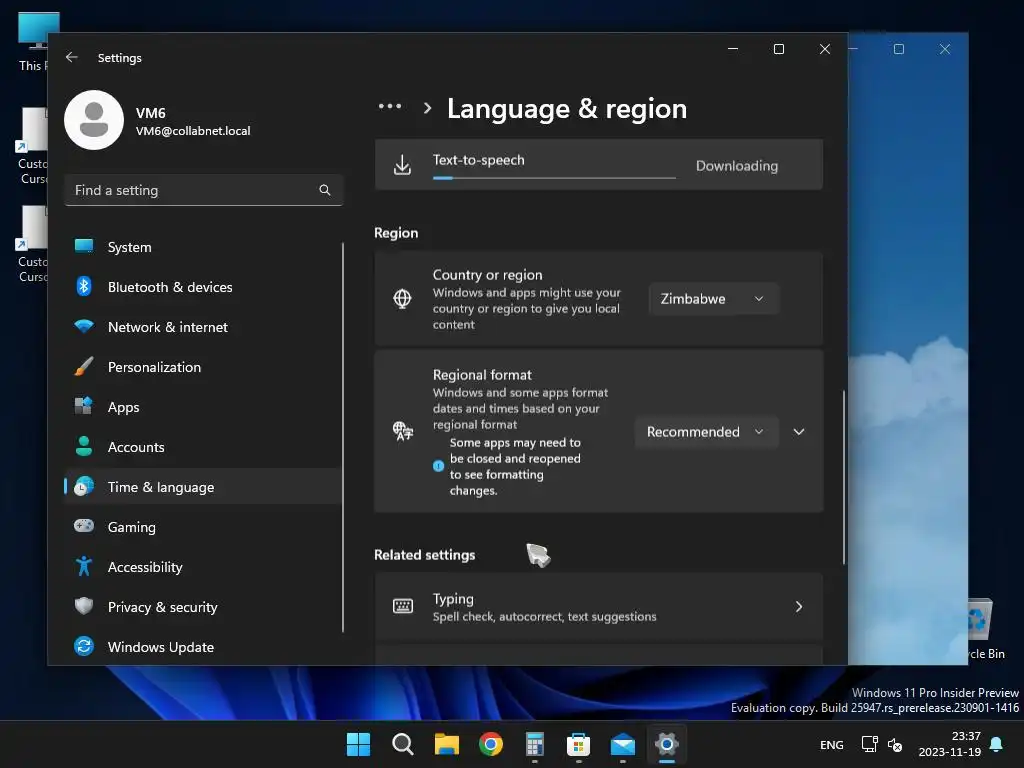Image resolution: width=1024 pixels, height=768 pixels.
Task: Click the Privacy & security shield icon
Action: point(84,606)
